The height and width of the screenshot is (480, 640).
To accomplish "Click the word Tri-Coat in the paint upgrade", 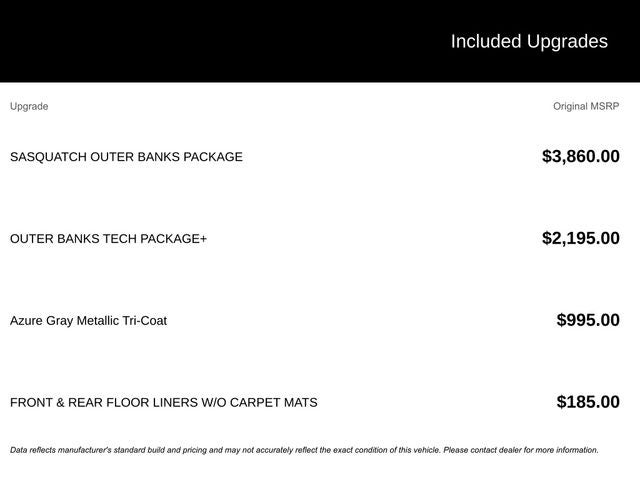I will (142, 321).
